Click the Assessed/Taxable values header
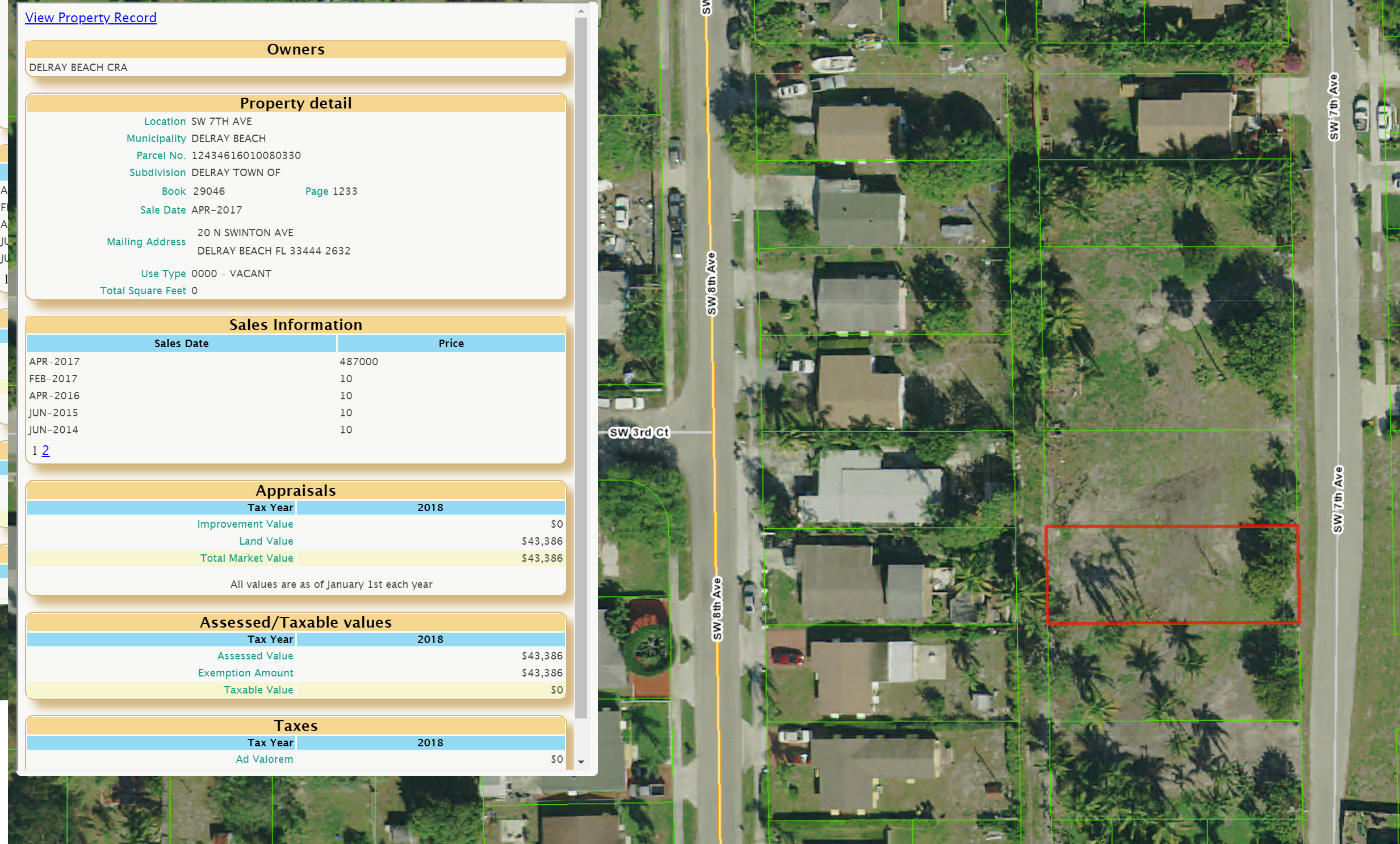 295,622
